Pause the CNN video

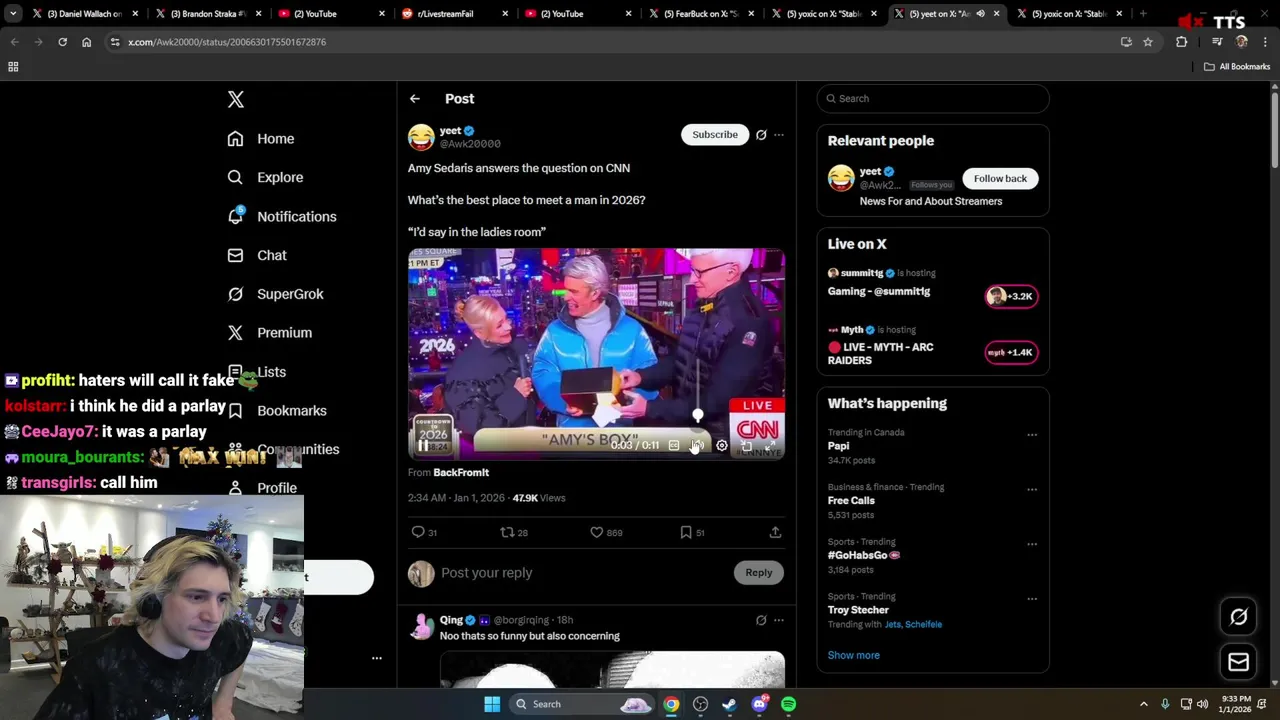(423, 446)
